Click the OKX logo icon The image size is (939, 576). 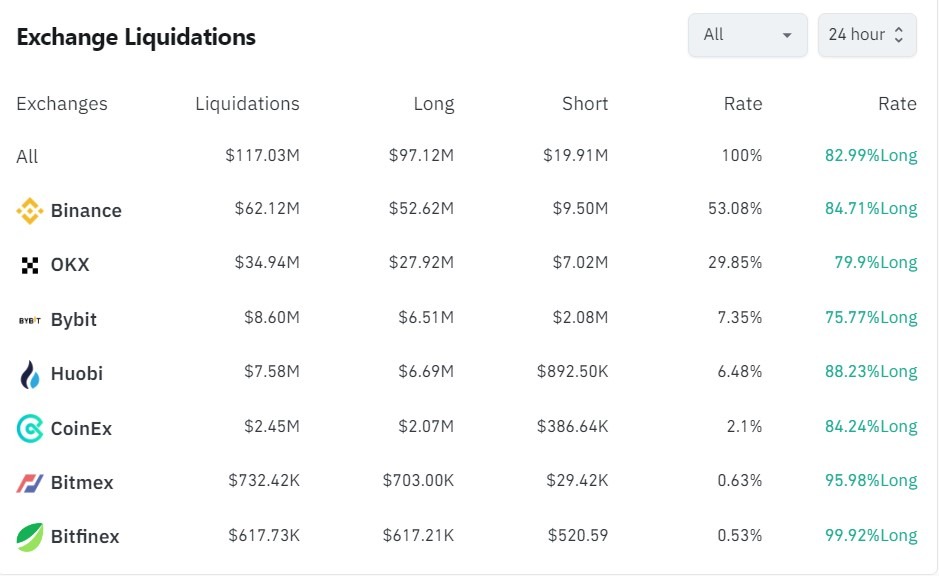[30, 265]
